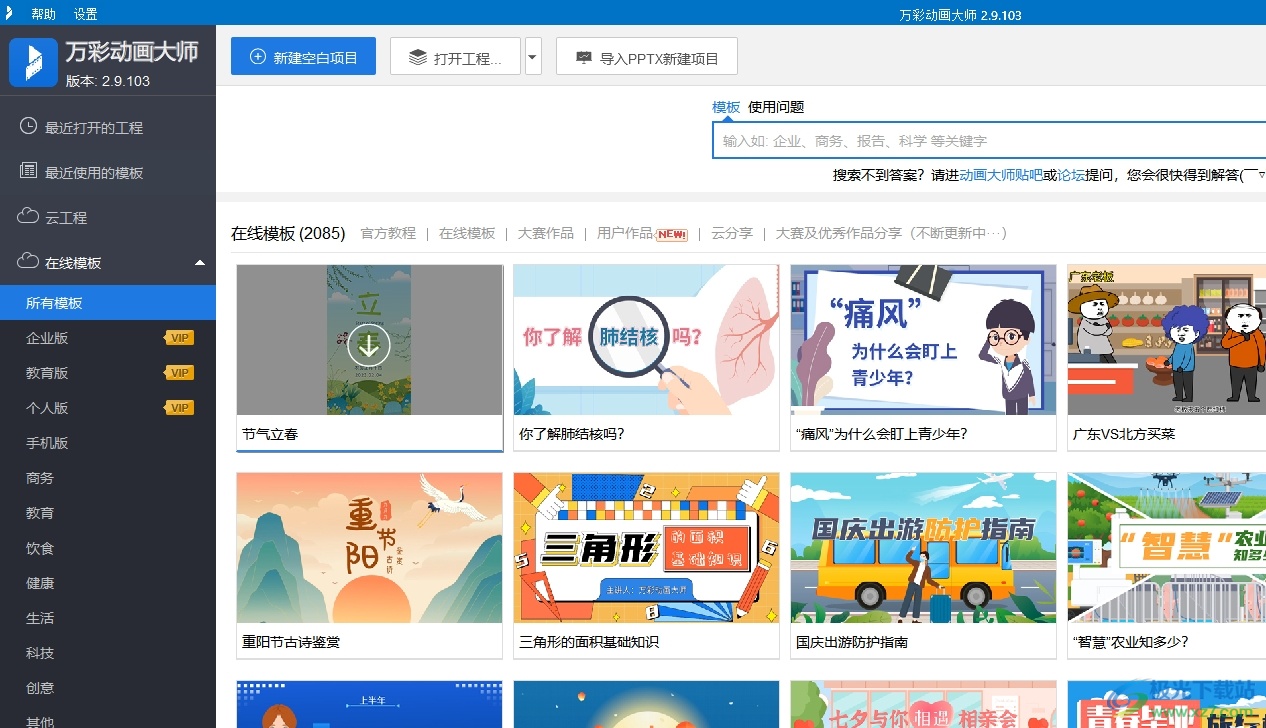This screenshot has width=1266, height=728.
Task: Switch to the 使用问题 search tab
Action: point(776,107)
